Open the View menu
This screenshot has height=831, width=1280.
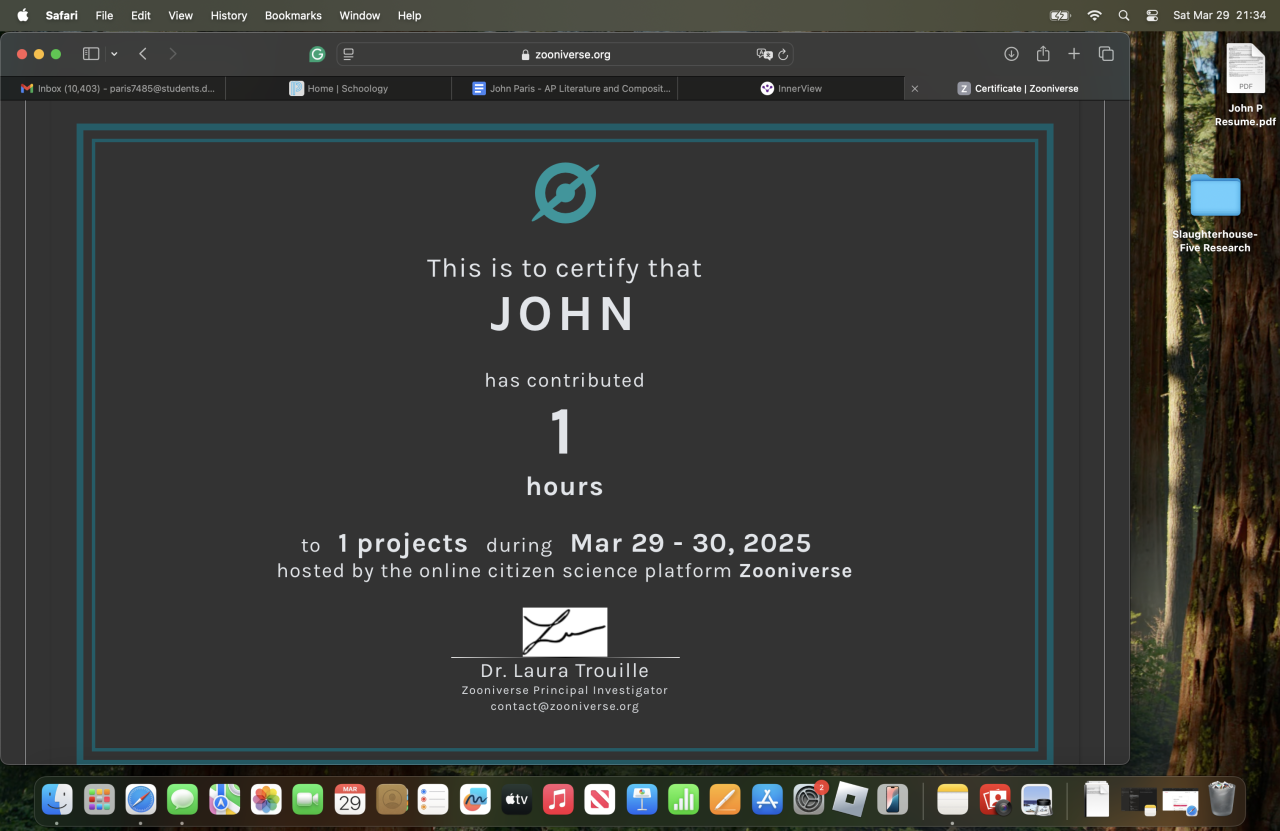click(181, 15)
